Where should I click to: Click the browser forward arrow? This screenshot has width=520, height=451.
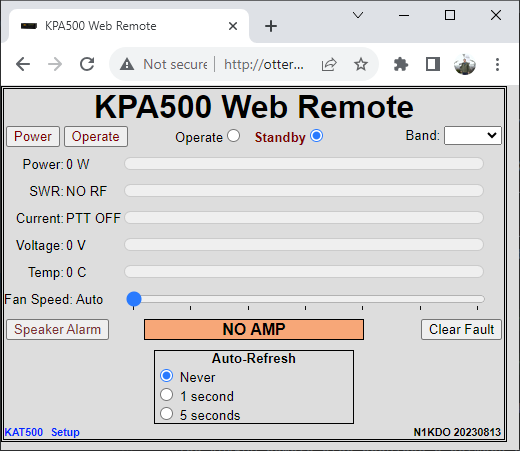[x=55, y=64]
